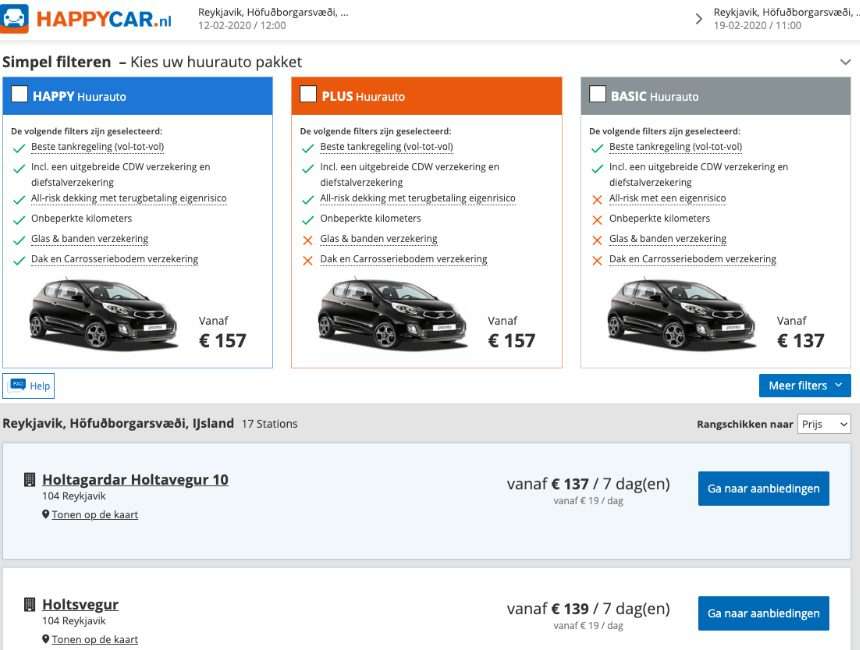Click HAPPY card Glas & banden verzekering

point(90,239)
